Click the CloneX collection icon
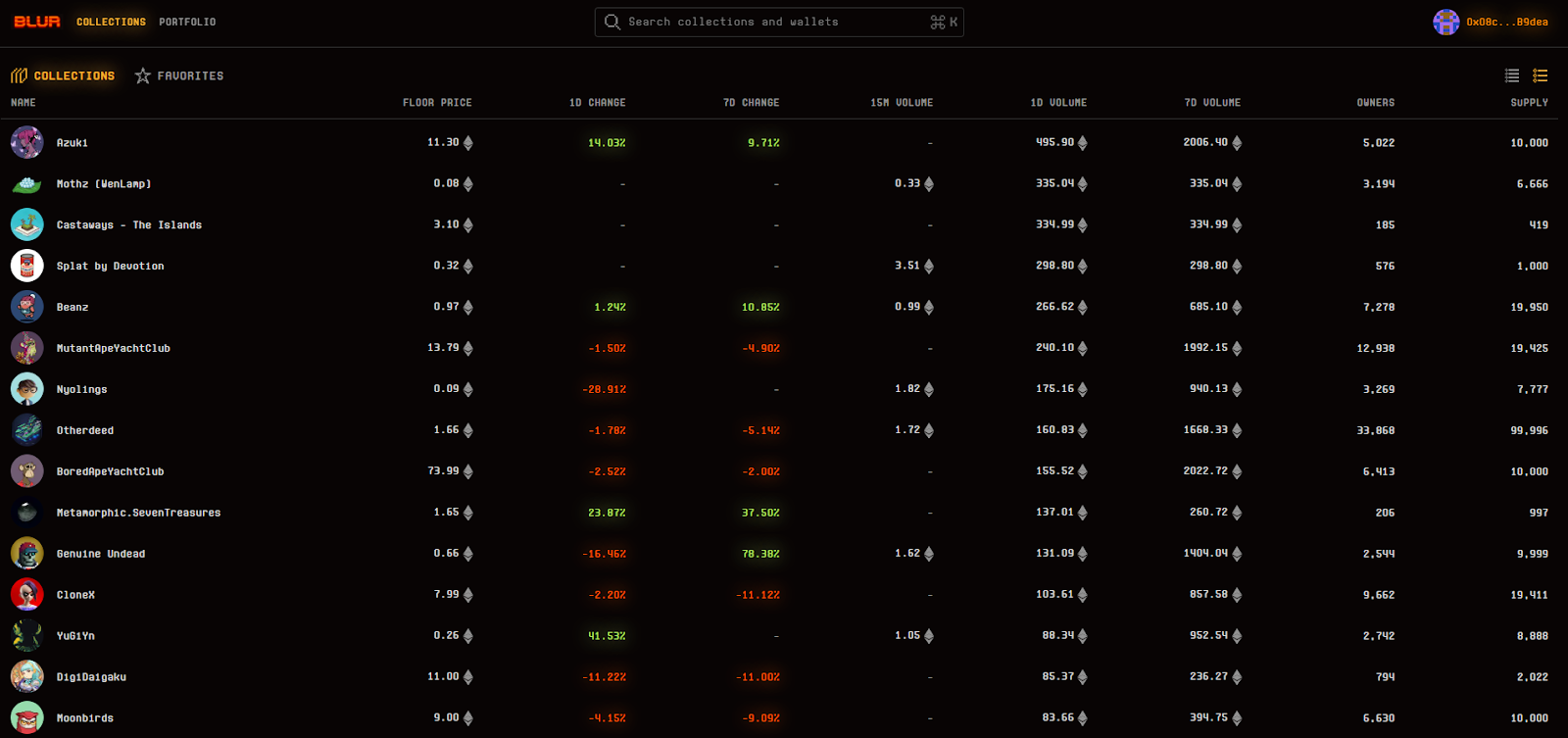Screen dimensions: 1568x738 click(26, 595)
